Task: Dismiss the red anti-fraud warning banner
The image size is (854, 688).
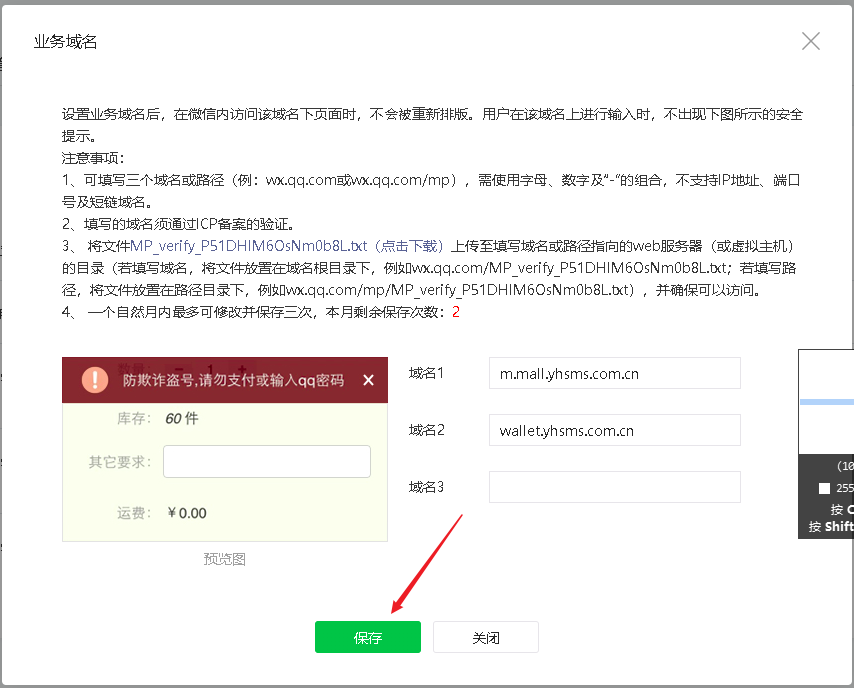Action: [x=368, y=380]
